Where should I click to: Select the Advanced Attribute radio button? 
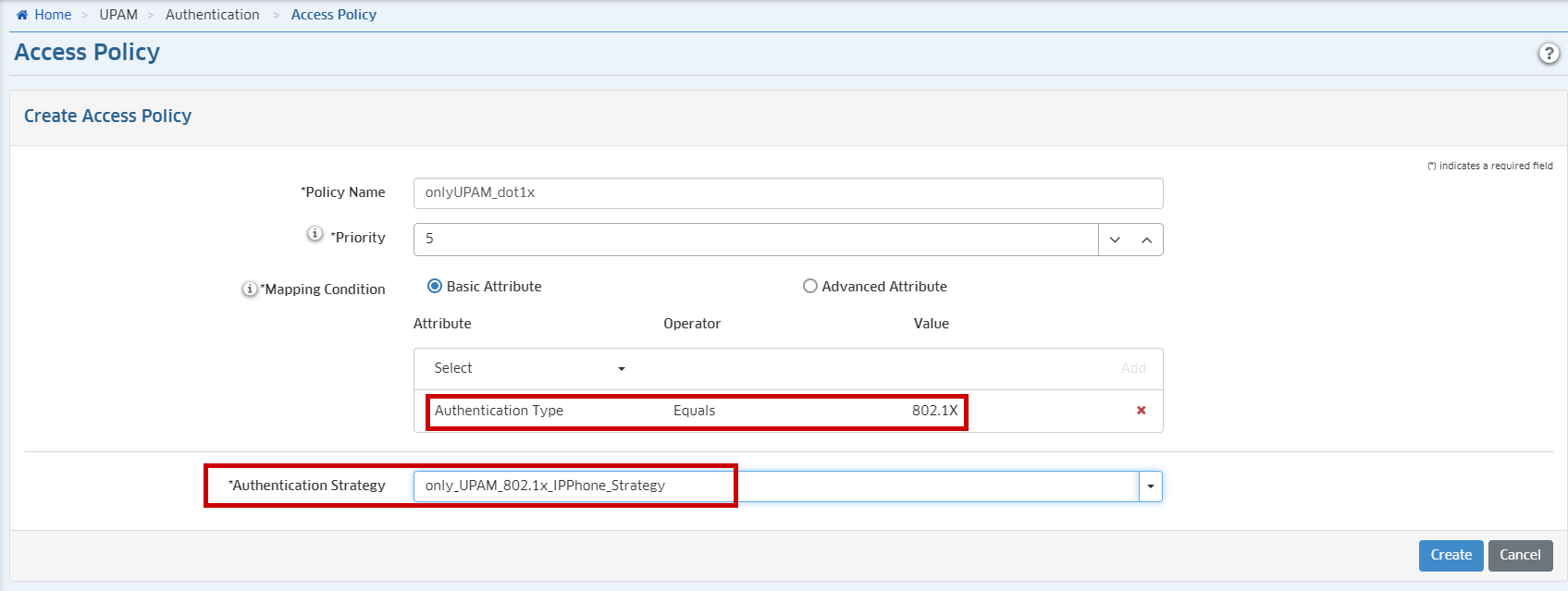coord(810,287)
